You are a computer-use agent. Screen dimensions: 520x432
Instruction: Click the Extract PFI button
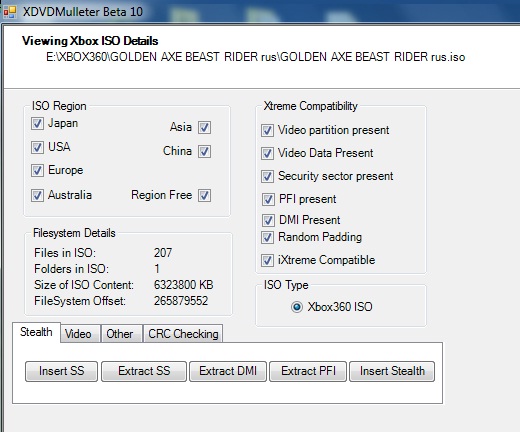point(308,371)
